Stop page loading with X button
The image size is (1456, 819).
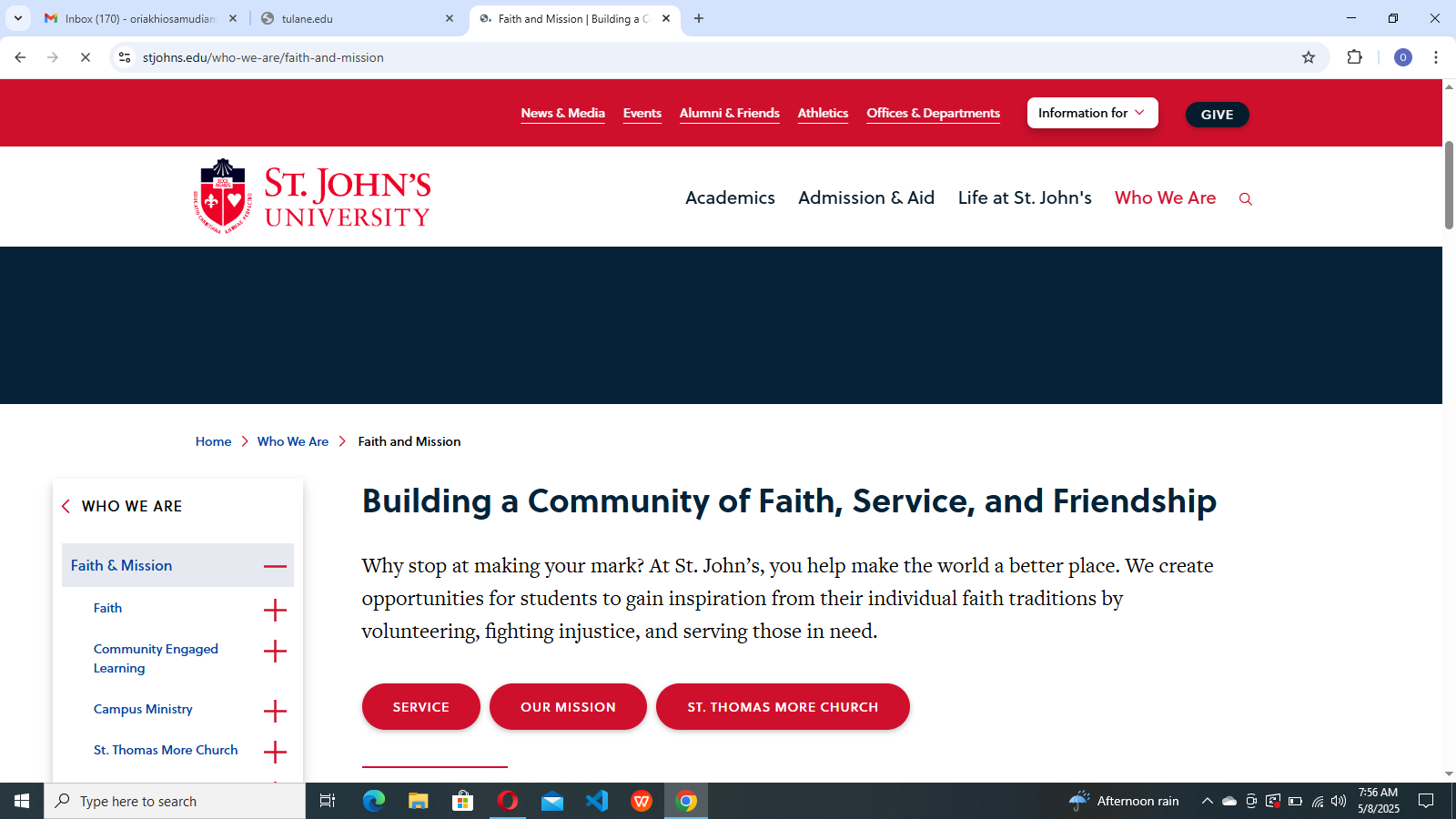click(86, 57)
